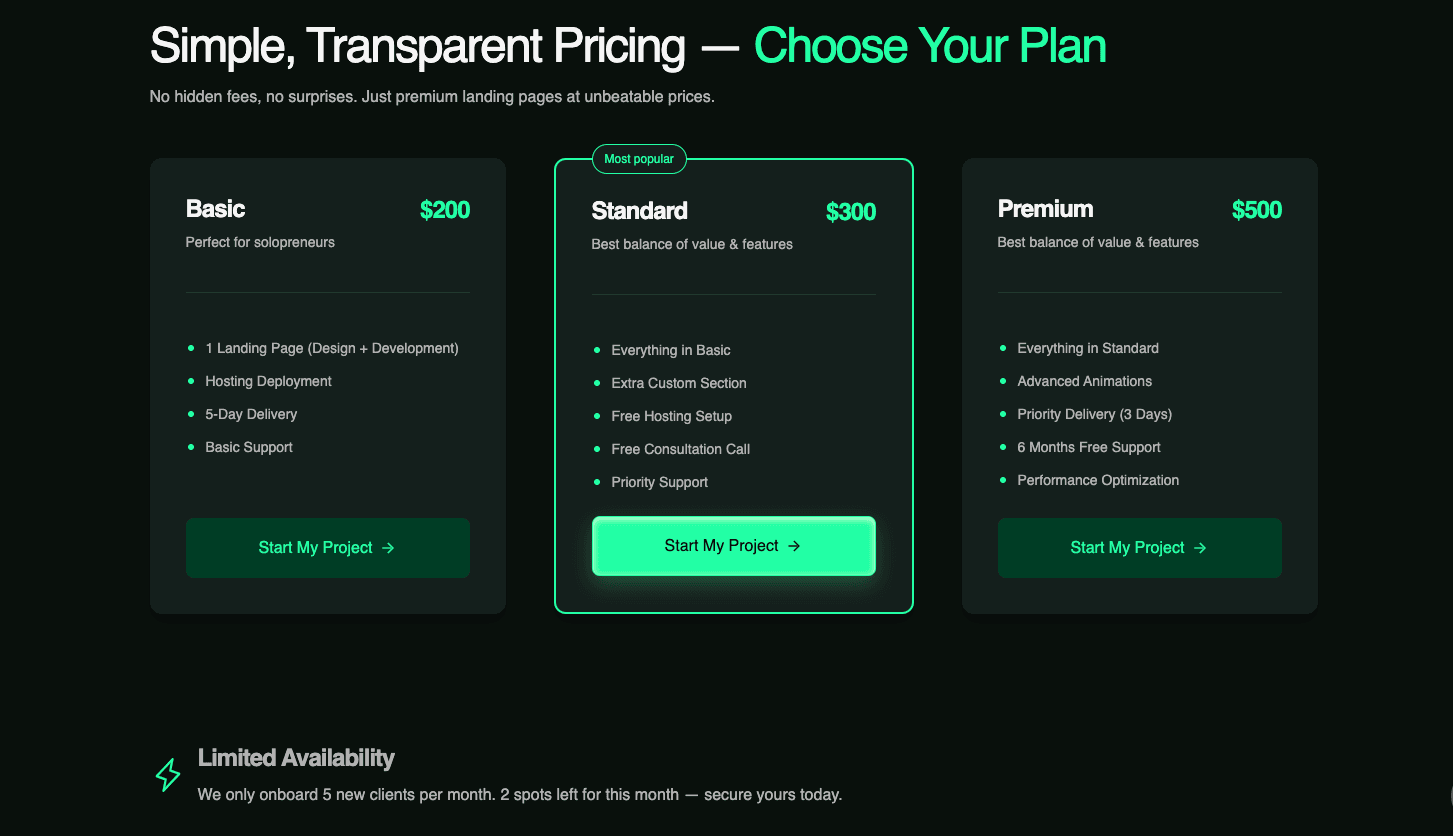Click the Limited Availability heading
Image resolution: width=1453 pixels, height=836 pixels.
tap(296, 758)
